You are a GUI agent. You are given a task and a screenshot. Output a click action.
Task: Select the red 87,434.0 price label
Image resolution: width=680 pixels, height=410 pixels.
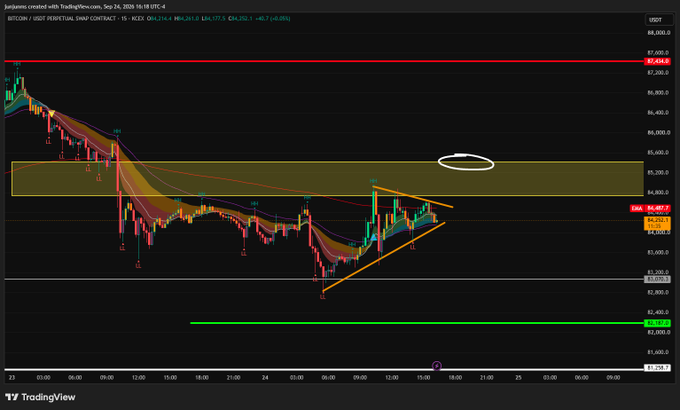pyautogui.click(x=658, y=61)
